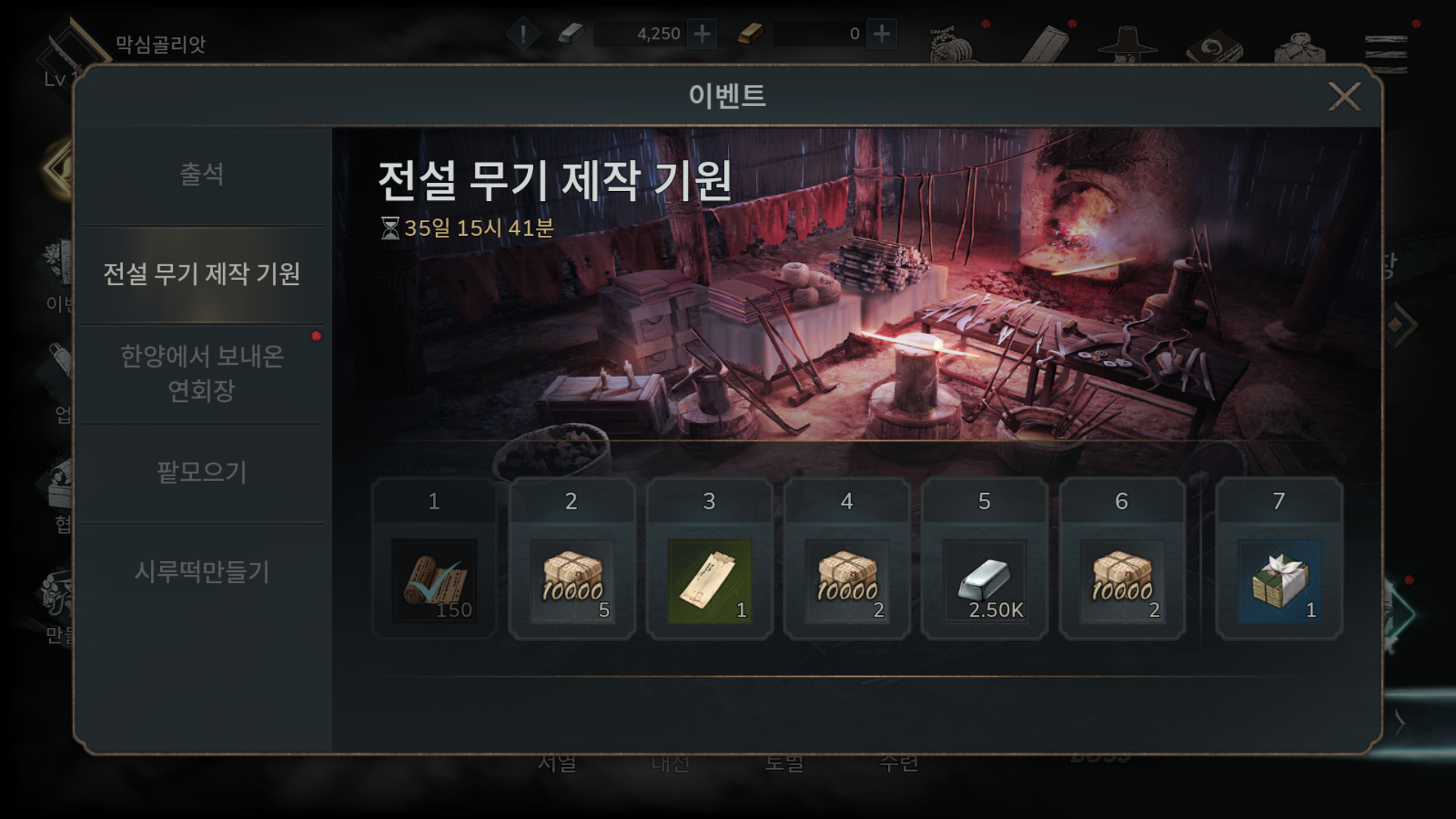
Task: Close the 이벤트 dialog
Action: (1345, 96)
